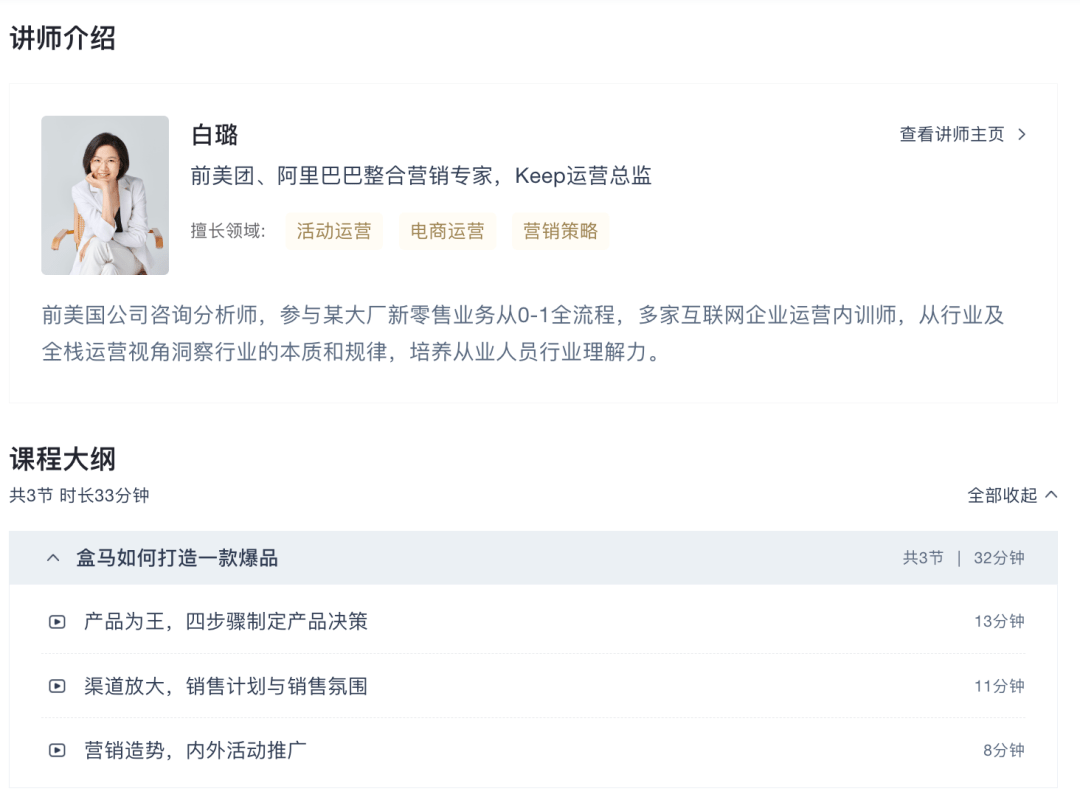Open instructor 白璐 profile photo
This screenshot has height=811, width=1080.
click(x=105, y=195)
